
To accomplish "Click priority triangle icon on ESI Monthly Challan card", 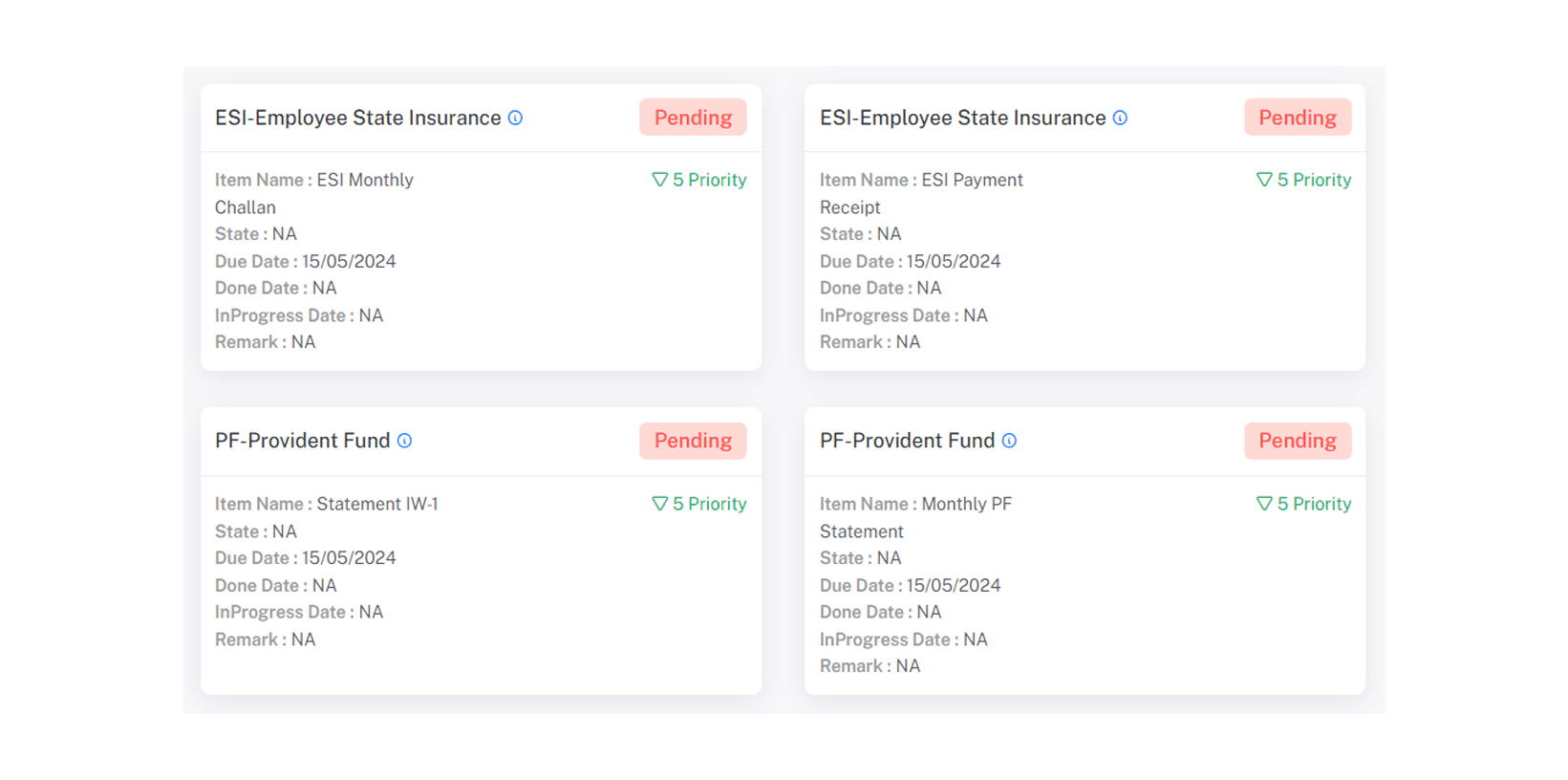I will point(659,180).
